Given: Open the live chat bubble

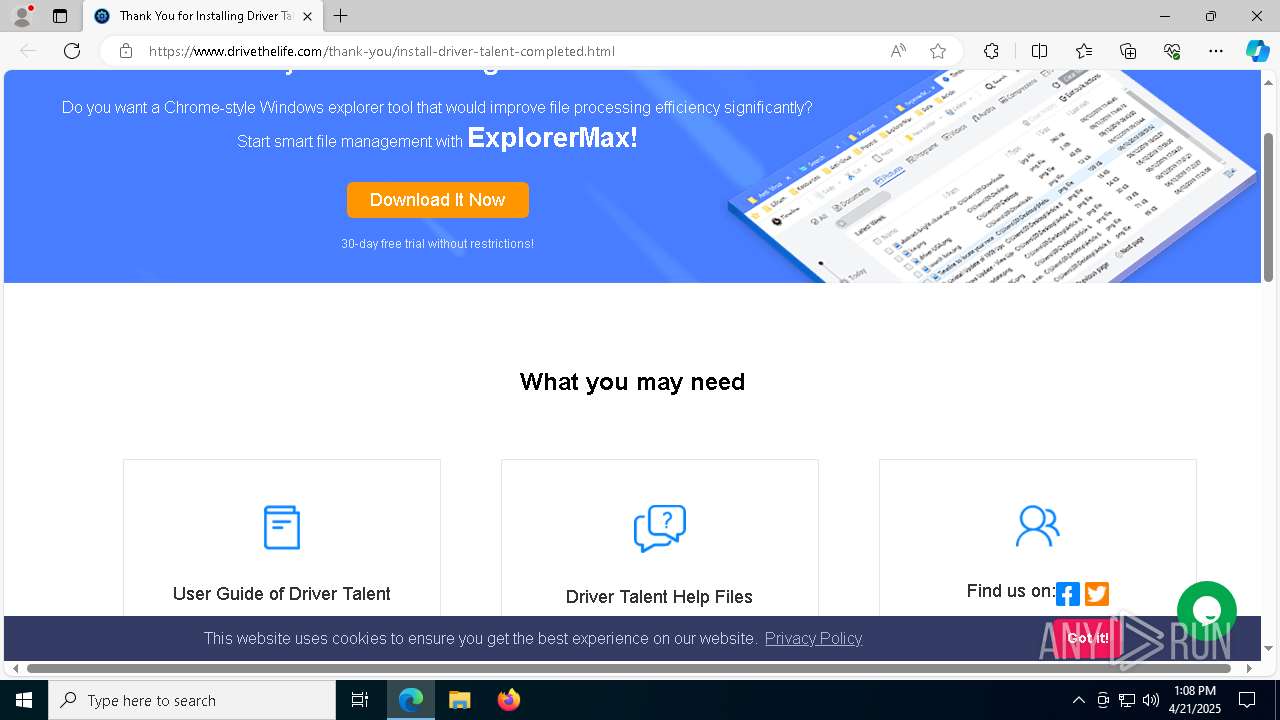Looking at the screenshot, I should pyautogui.click(x=1207, y=611).
